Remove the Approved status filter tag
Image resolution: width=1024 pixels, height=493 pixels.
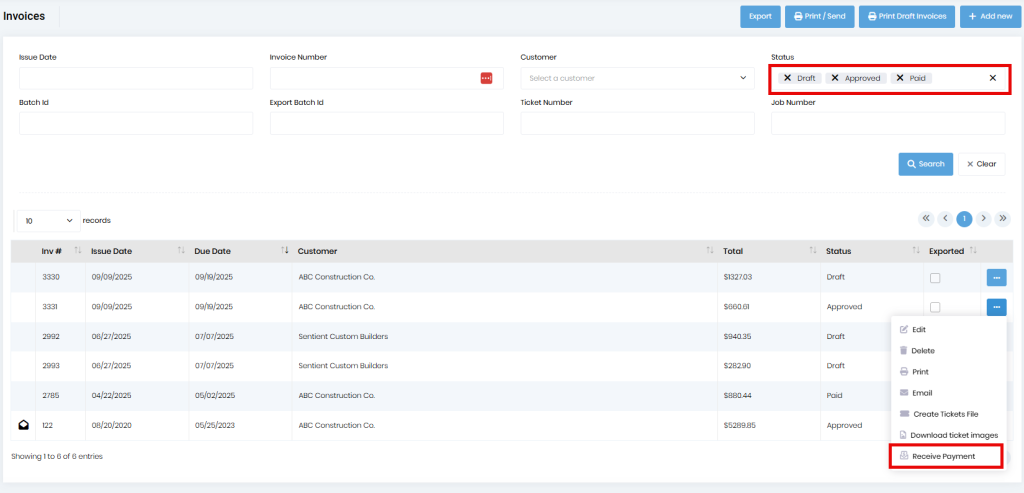click(x=835, y=78)
